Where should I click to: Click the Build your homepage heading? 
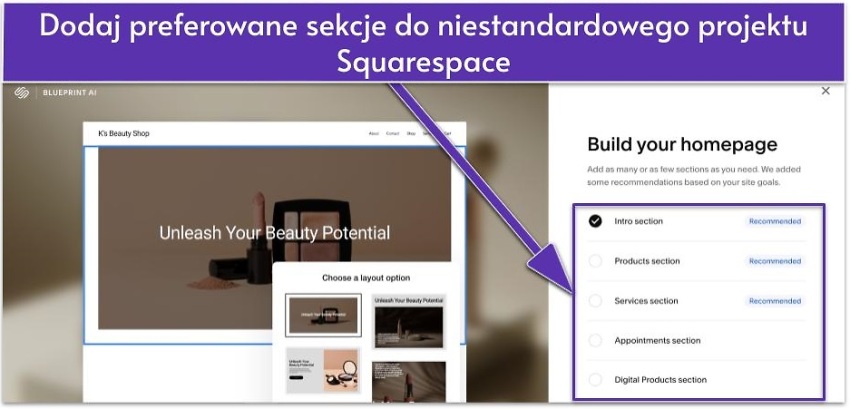pos(682,144)
